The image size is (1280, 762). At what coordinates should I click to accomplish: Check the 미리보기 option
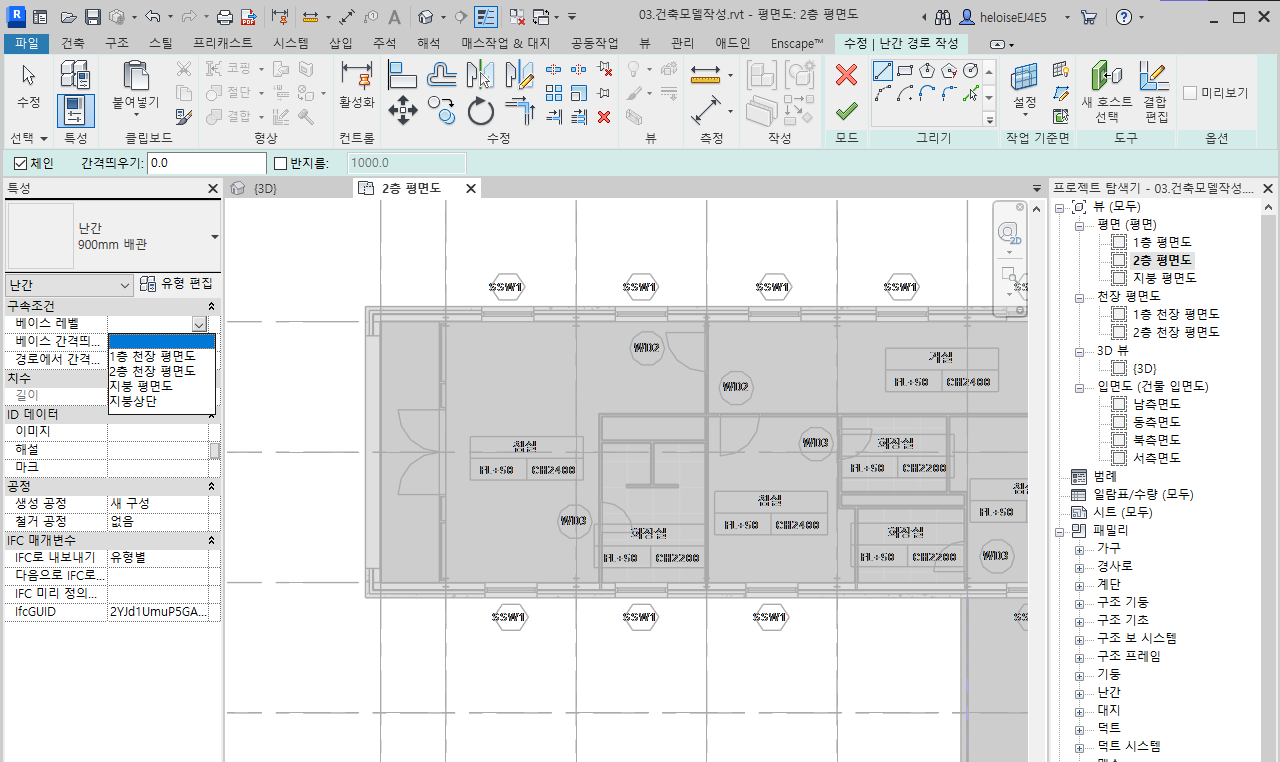click(x=1190, y=93)
